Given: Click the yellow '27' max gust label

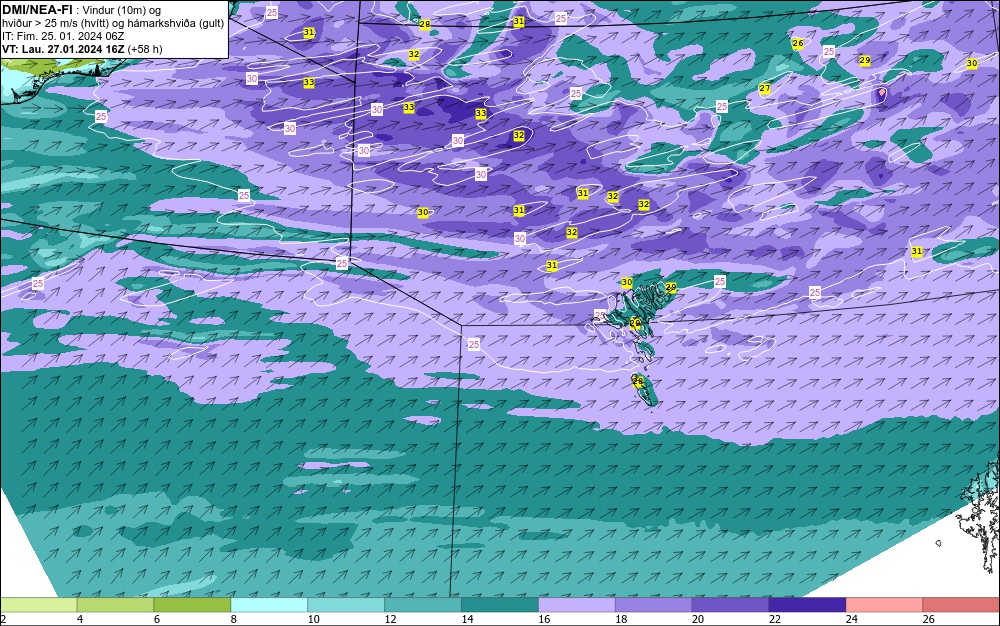Looking at the screenshot, I should [x=765, y=89].
